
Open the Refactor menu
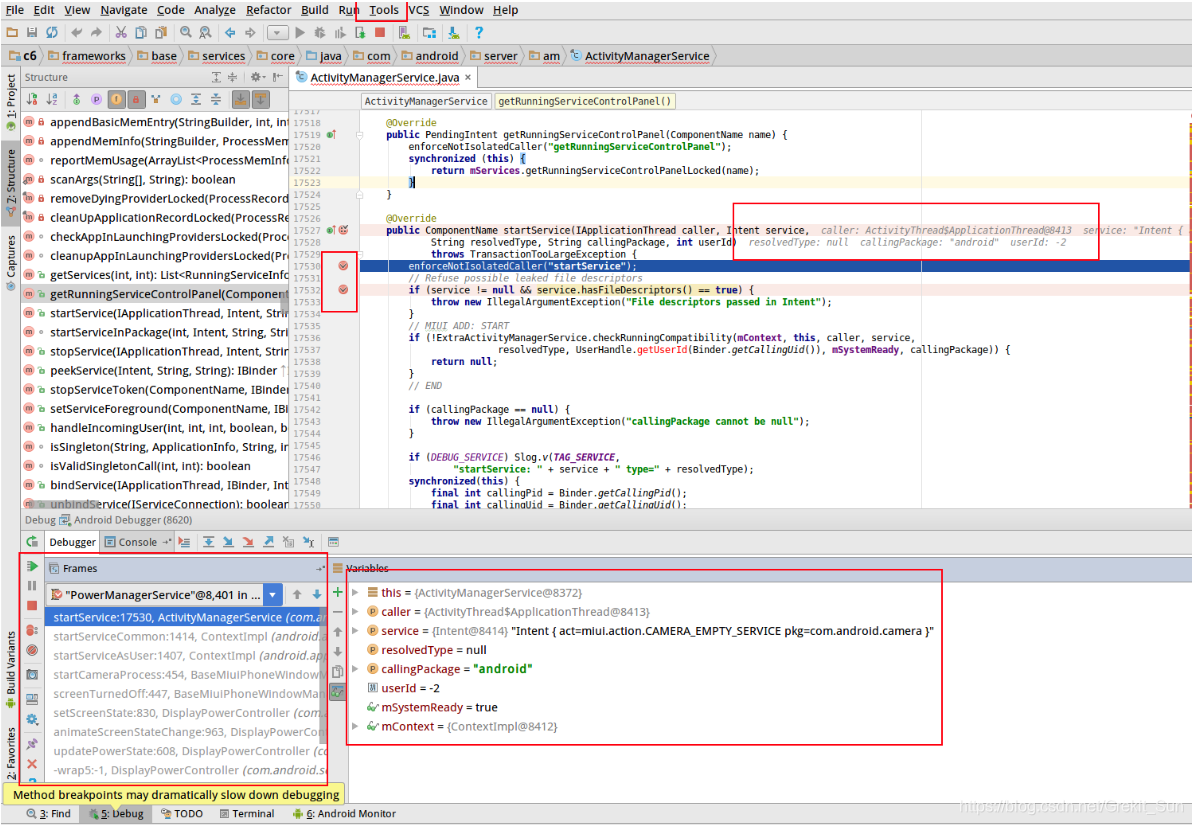click(x=269, y=10)
